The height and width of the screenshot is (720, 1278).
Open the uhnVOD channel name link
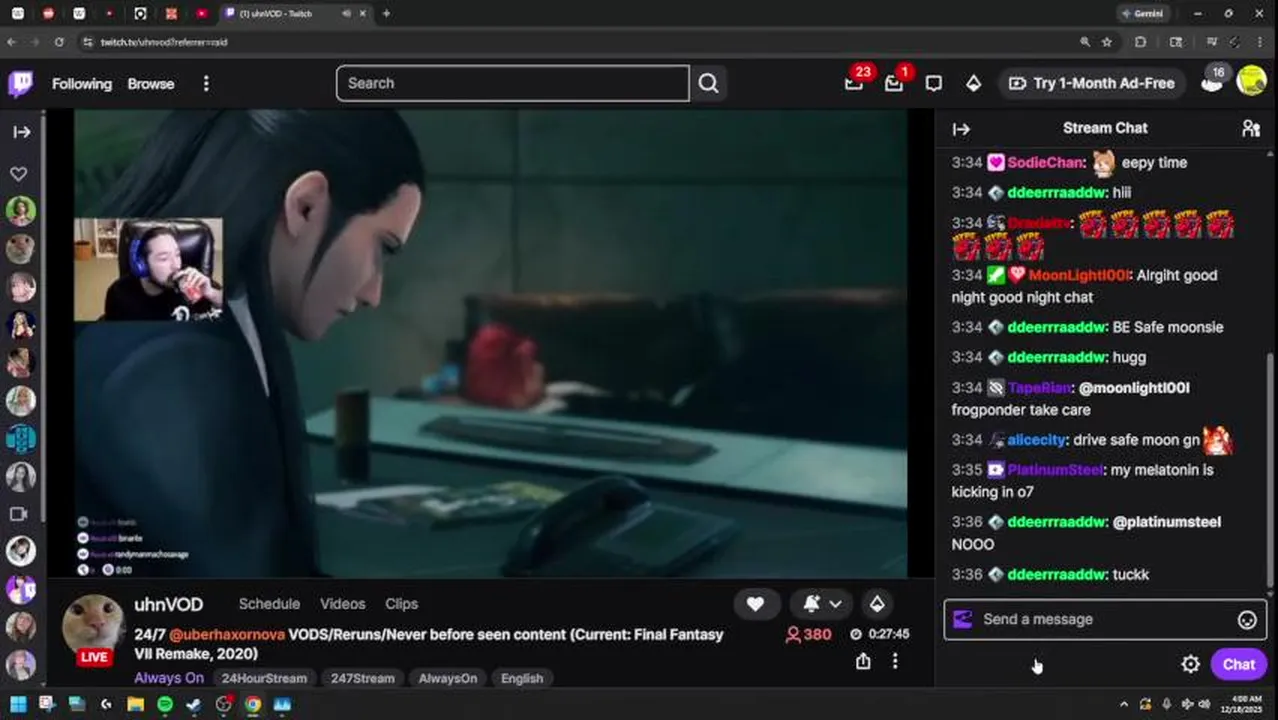(169, 604)
